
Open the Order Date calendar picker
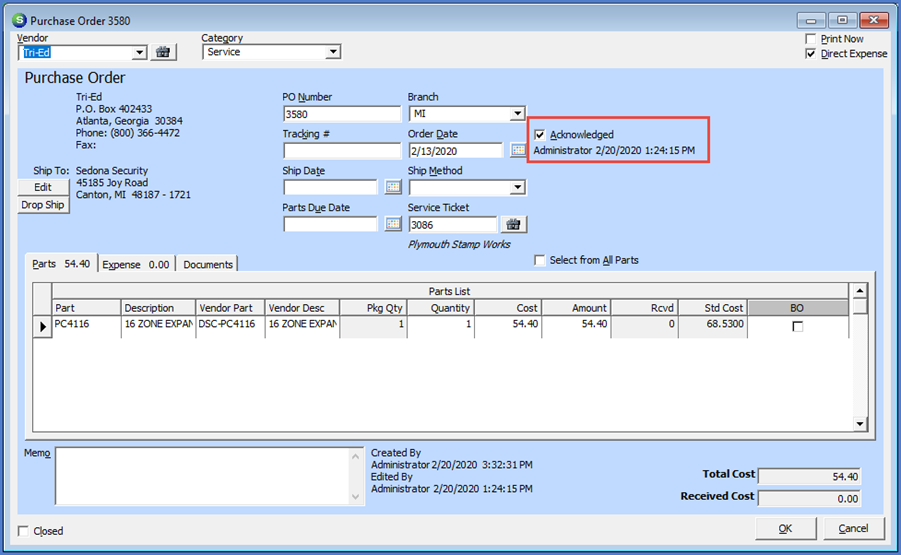pyautogui.click(x=518, y=150)
